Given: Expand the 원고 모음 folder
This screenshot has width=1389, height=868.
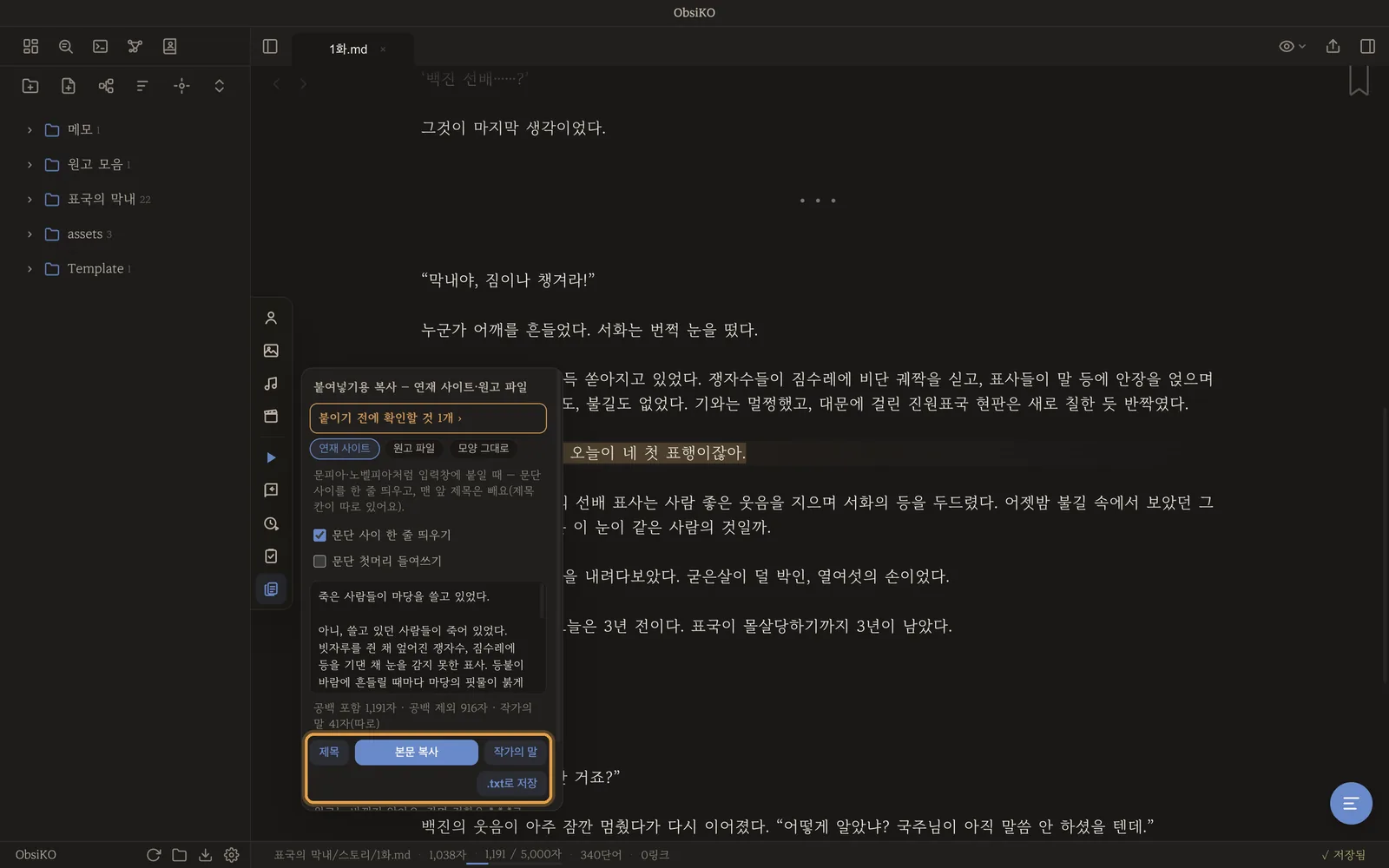Looking at the screenshot, I should tap(30, 165).
